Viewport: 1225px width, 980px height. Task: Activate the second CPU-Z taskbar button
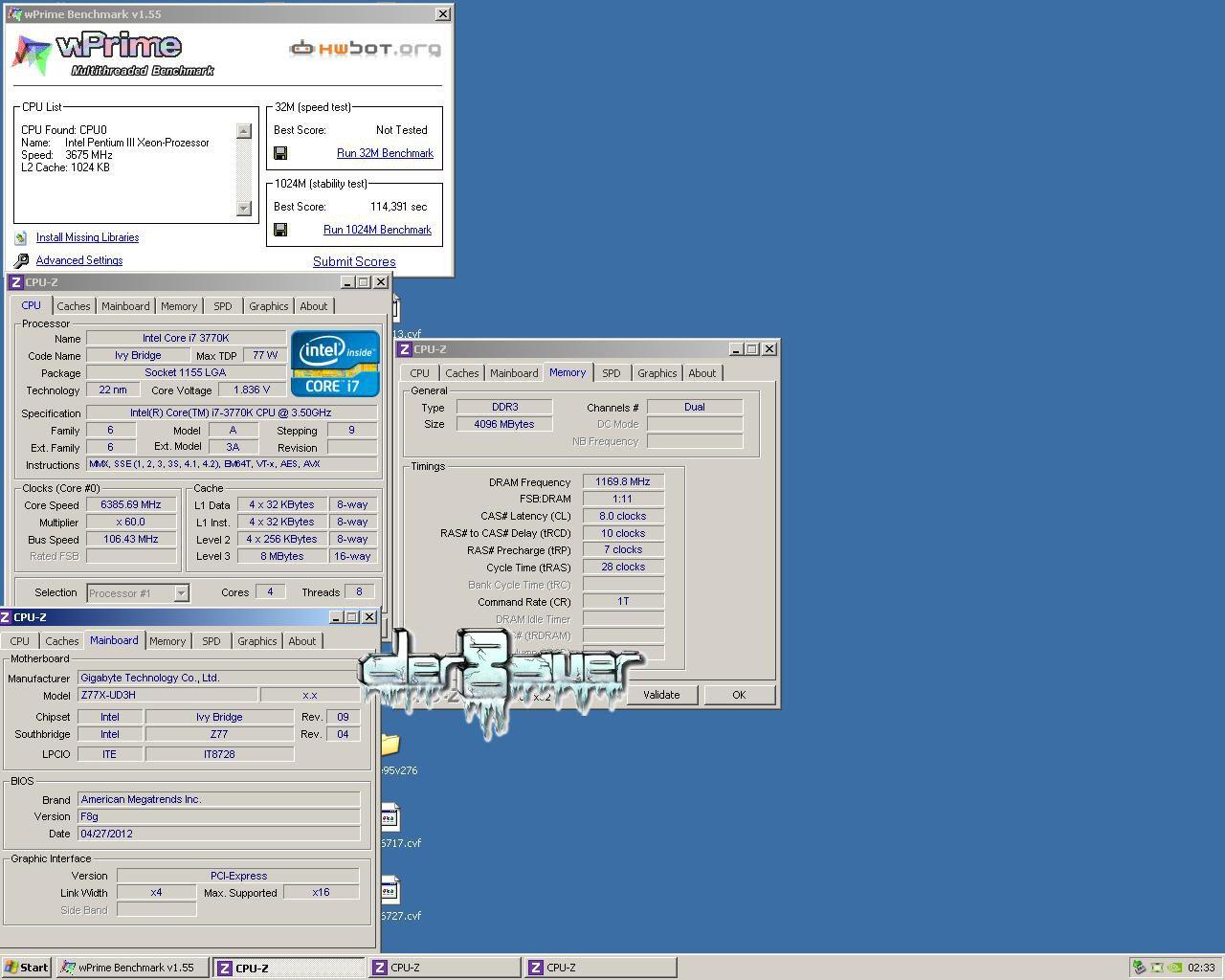444,968
